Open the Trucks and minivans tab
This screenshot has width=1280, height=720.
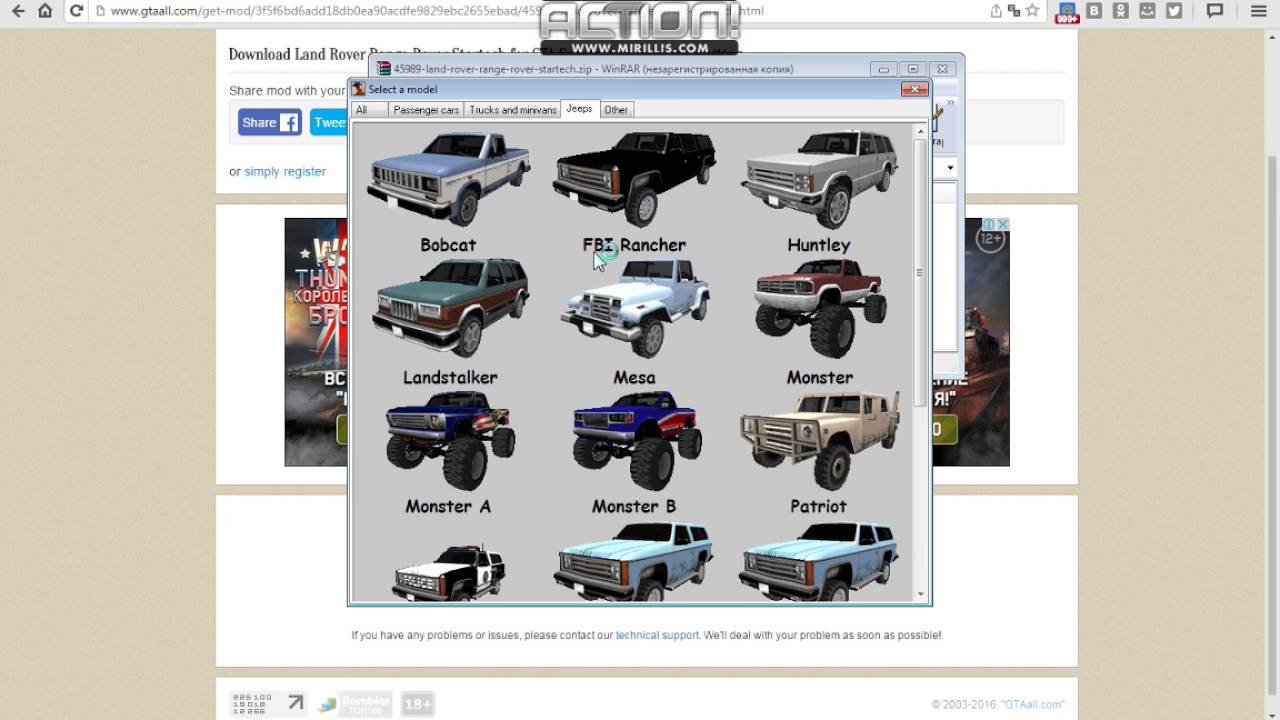point(513,110)
